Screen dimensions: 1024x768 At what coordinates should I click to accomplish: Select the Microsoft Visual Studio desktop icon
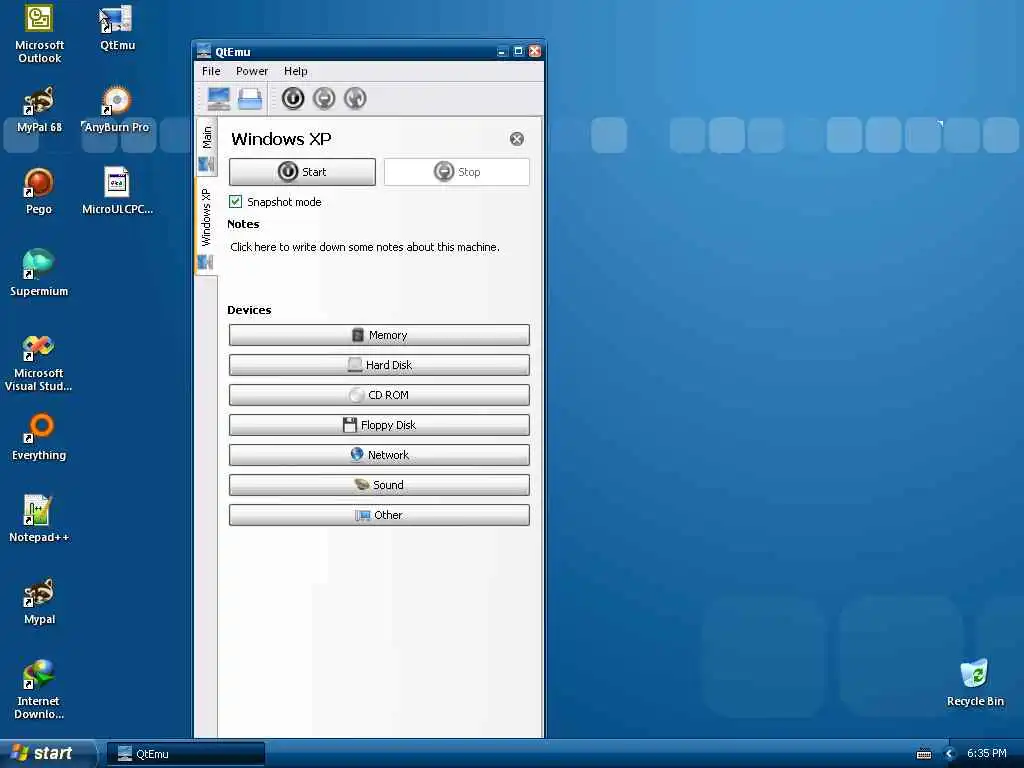click(x=39, y=362)
